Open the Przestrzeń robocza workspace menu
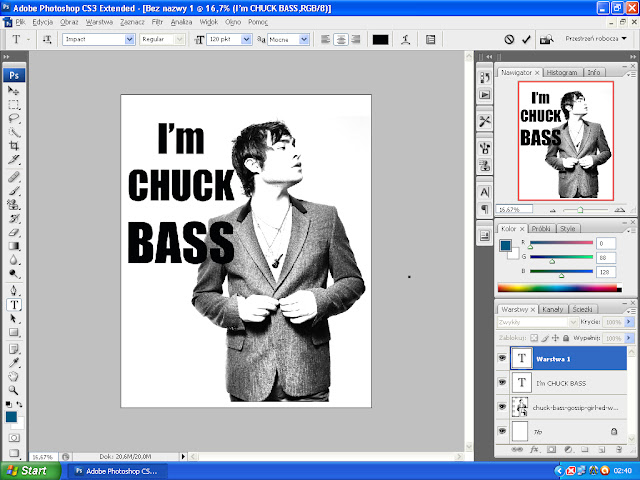The height and width of the screenshot is (480, 640). (x=596, y=39)
